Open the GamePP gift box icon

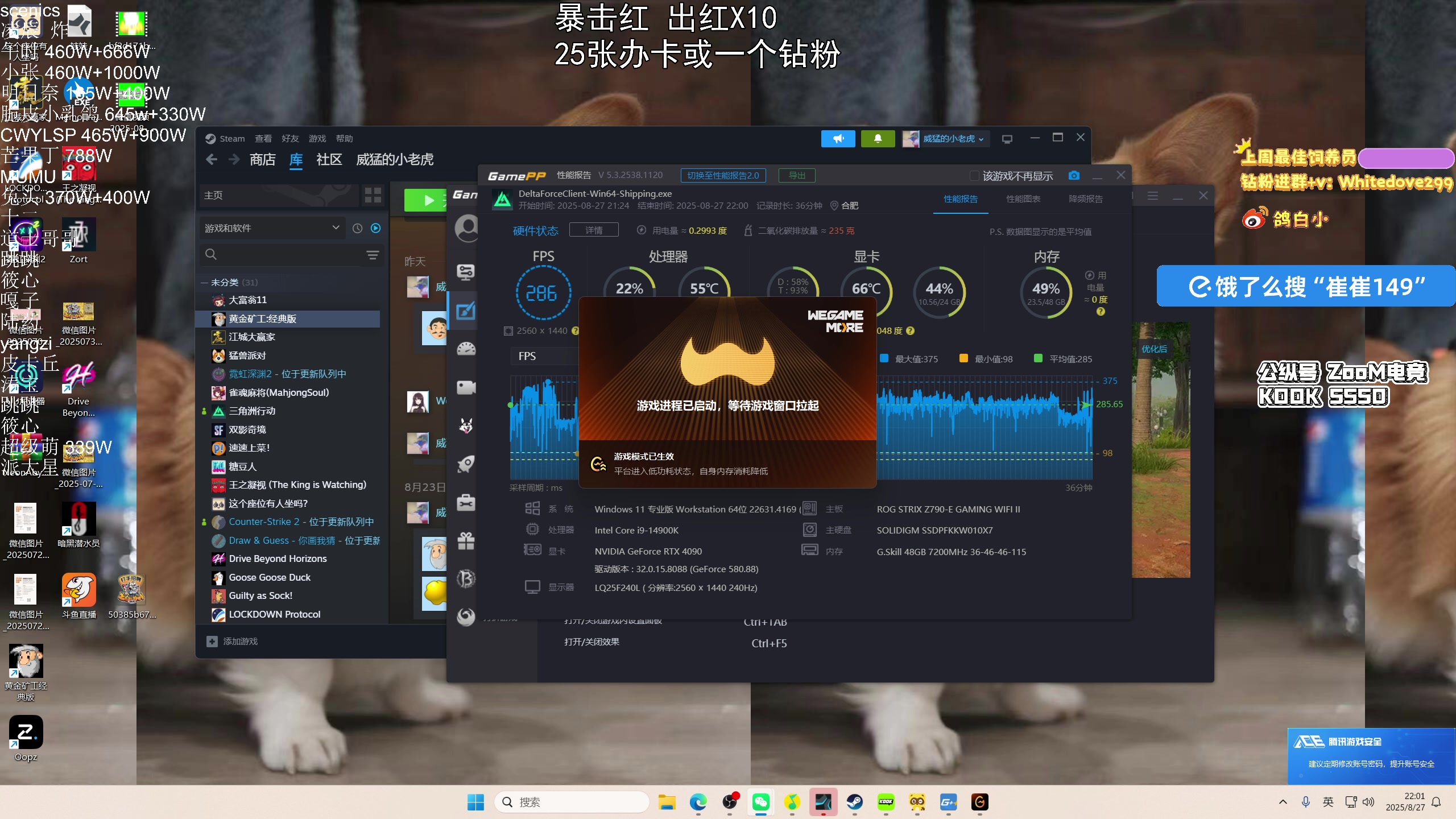[x=466, y=541]
